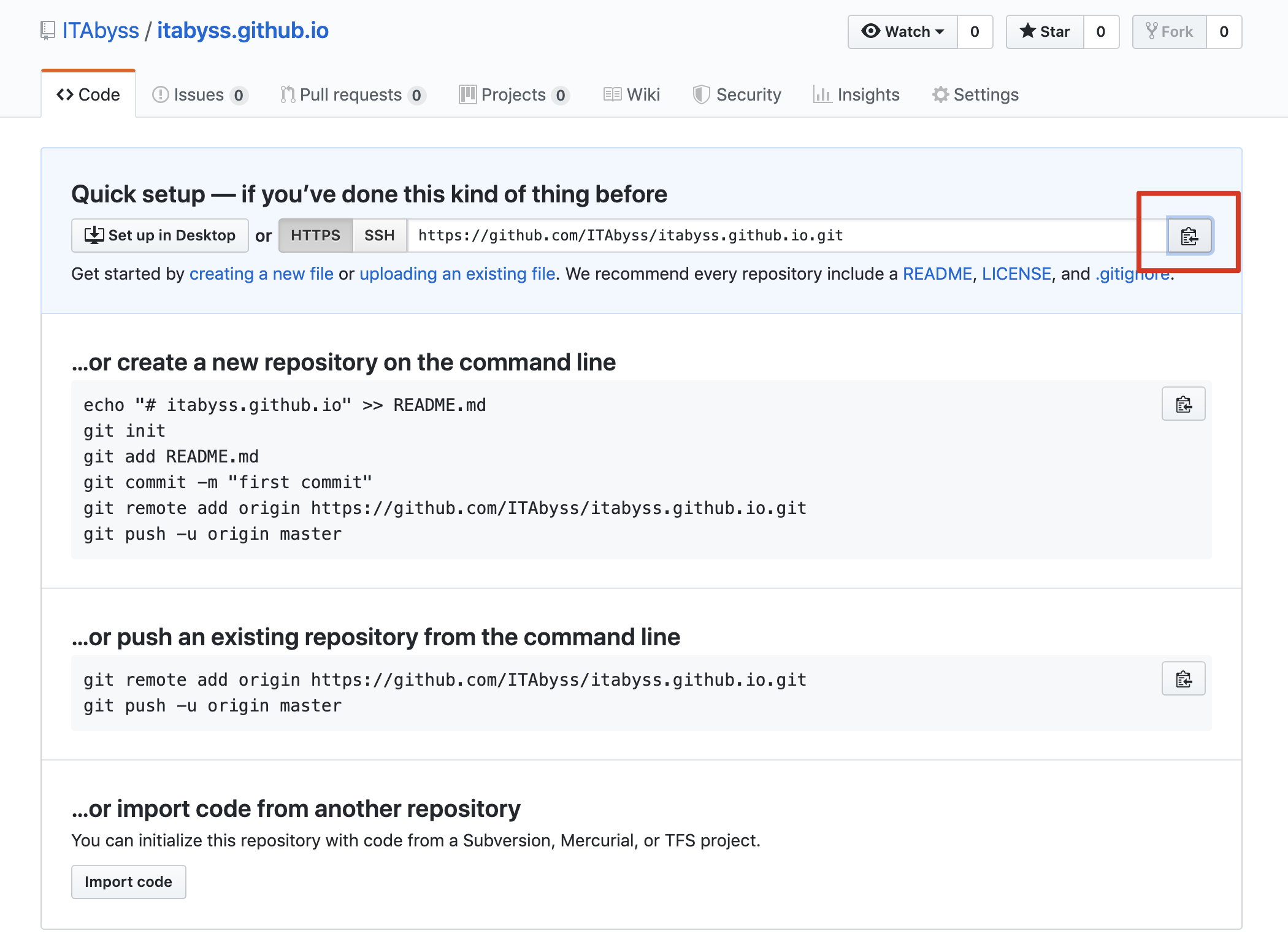
Task: Click Set up in Desktop button
Action: pos(160,236)
